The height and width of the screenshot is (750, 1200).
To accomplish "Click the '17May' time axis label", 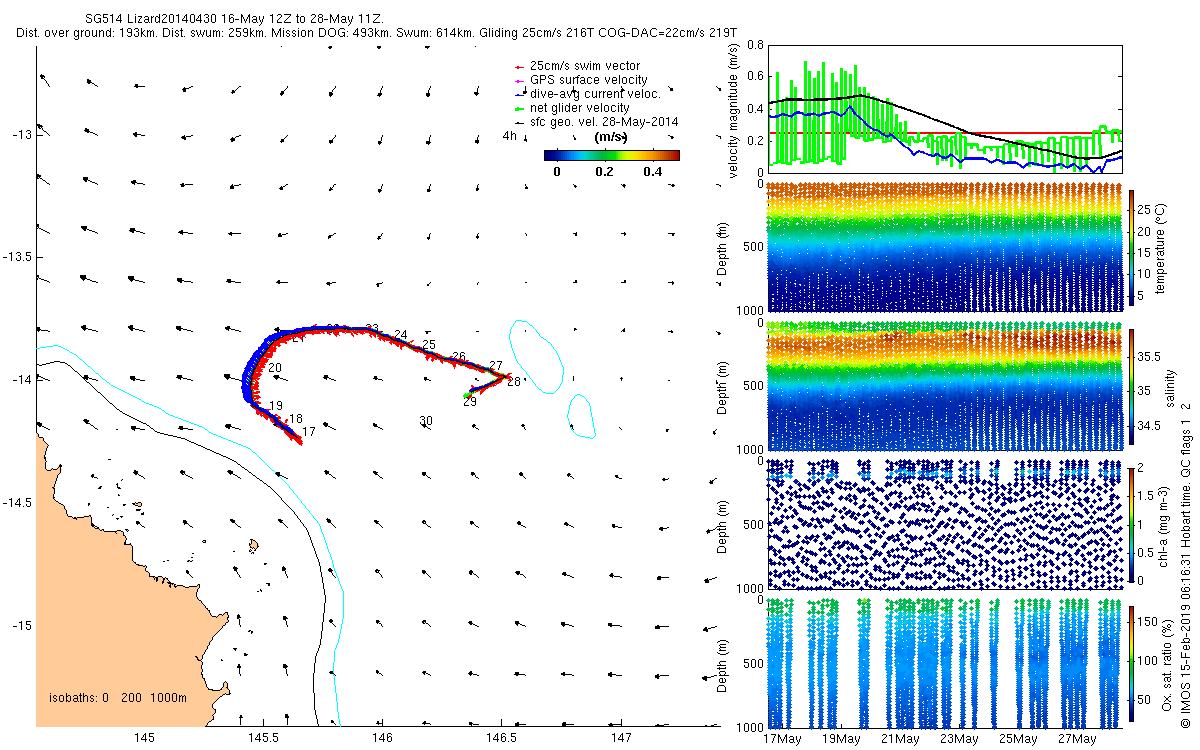I will 782,740.
